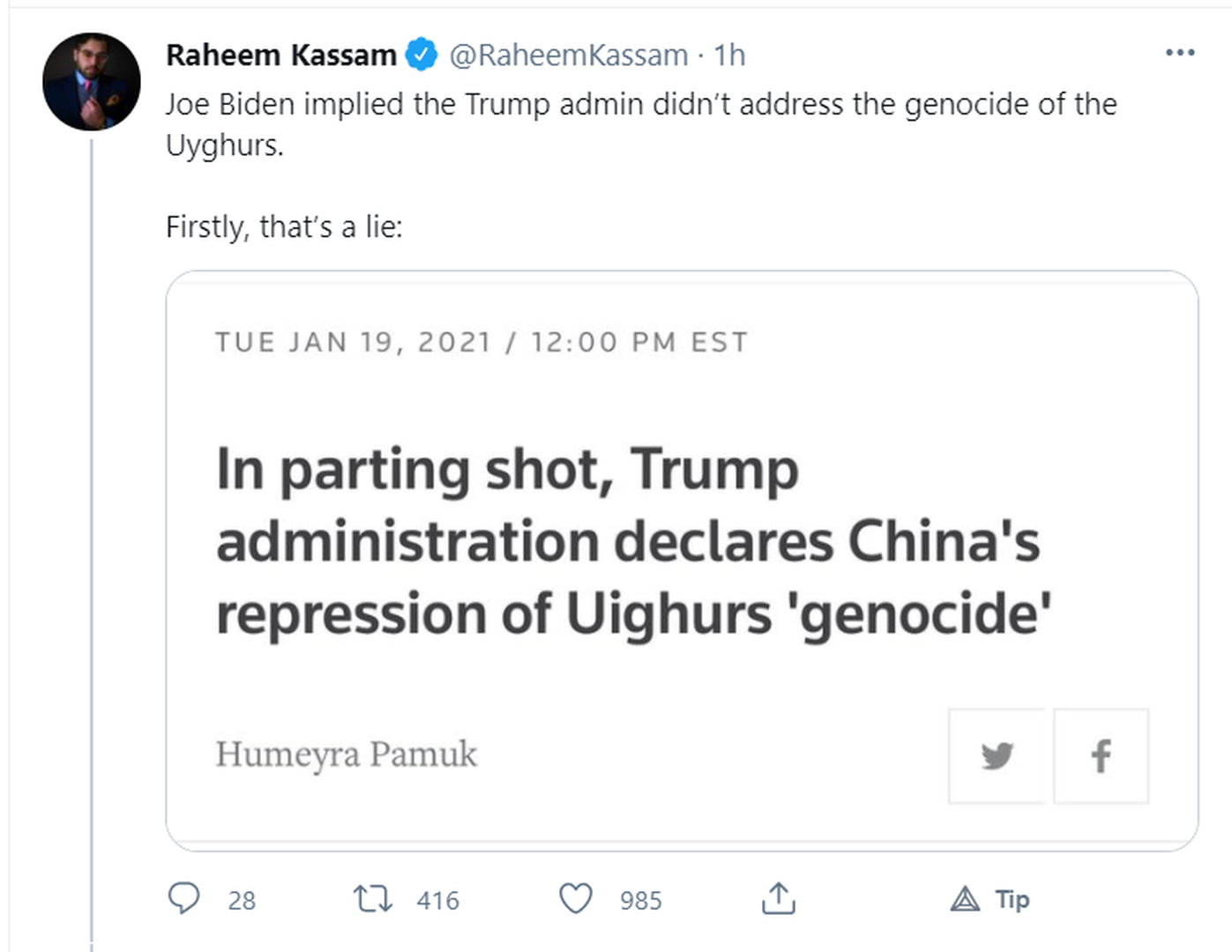Click the Raheem Kassam display name
This screenshot has height=952, width=1232.
coord(281,55)
